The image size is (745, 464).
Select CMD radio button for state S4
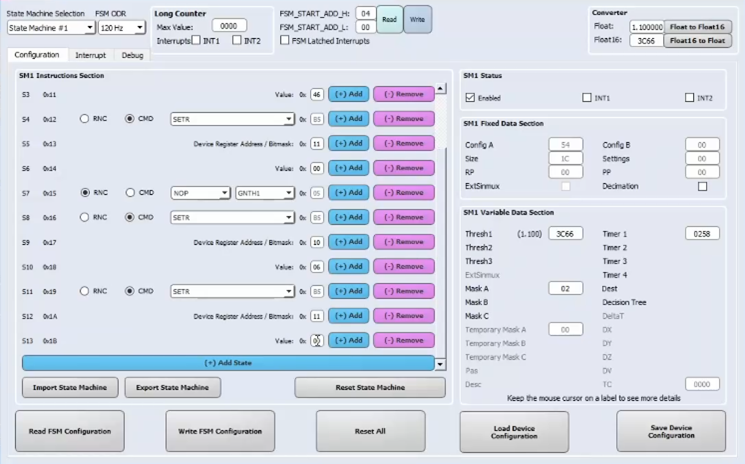(x=130, y=118)
